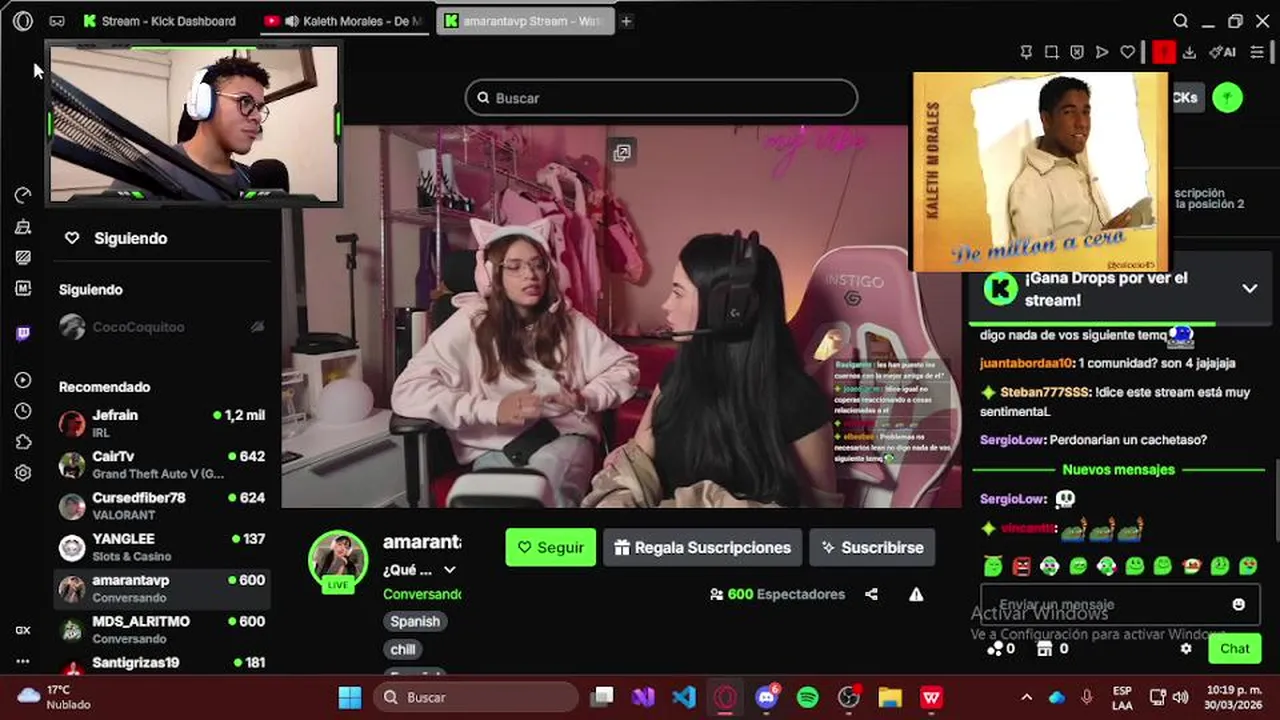
Task: Click the shop storefront icon below chat
Action: [1045, 648]
